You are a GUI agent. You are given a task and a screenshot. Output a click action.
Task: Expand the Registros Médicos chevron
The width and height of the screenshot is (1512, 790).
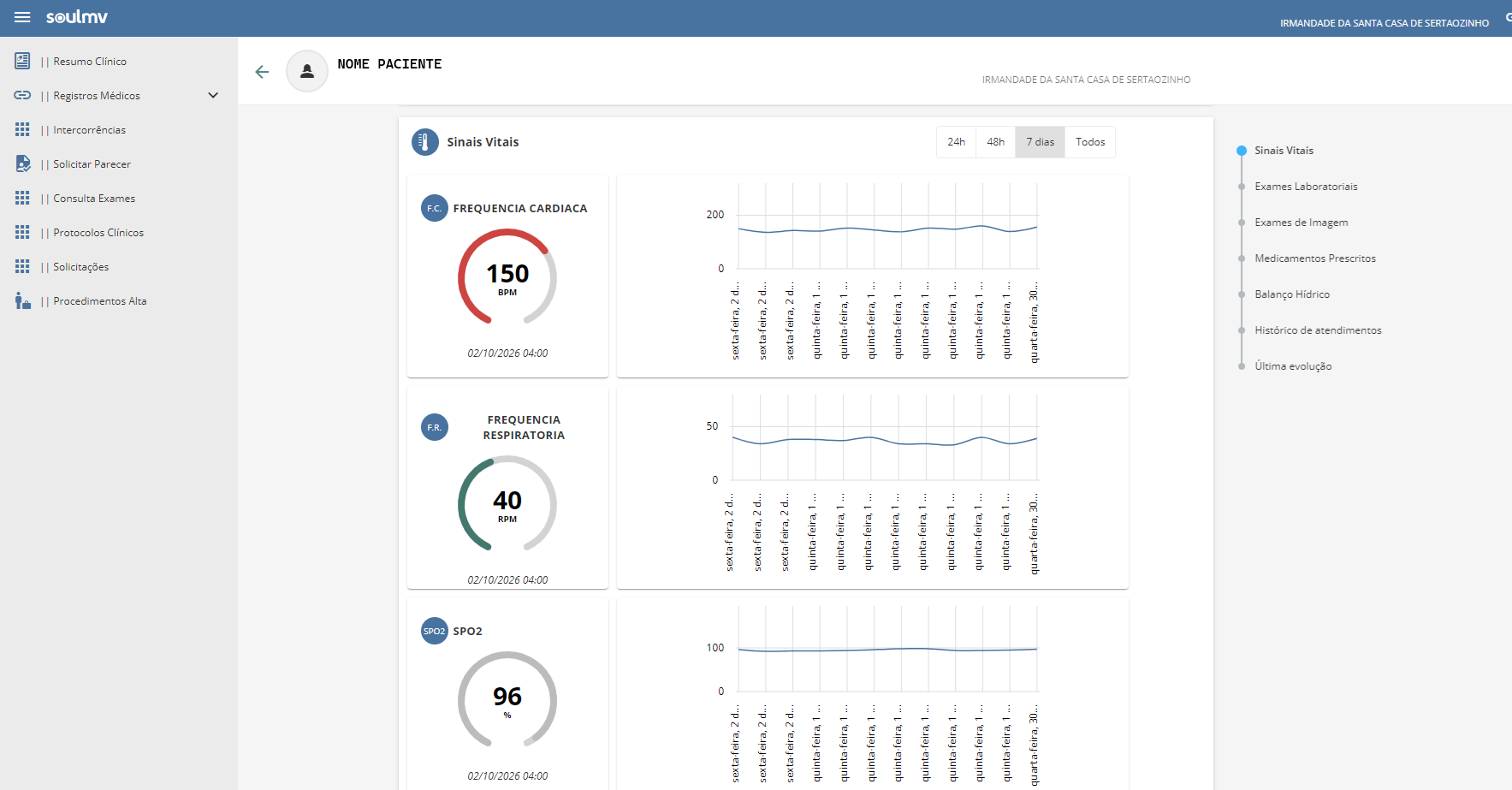pyautogui.click(x=213, y=95)
